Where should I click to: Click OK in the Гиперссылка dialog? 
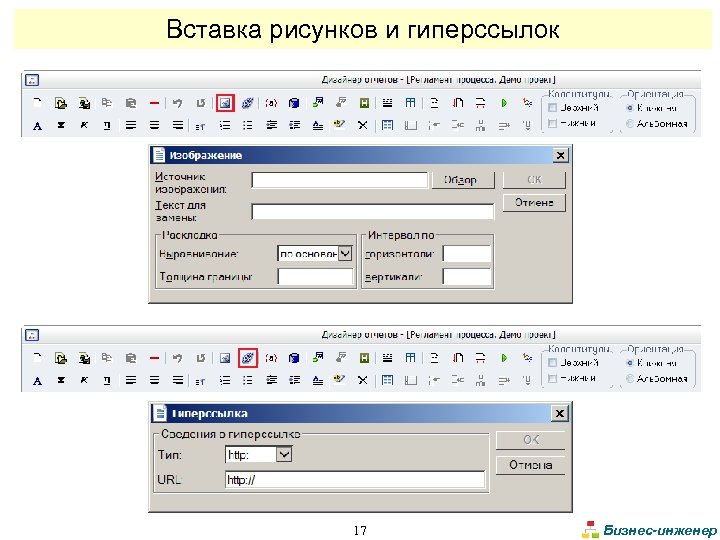530,440
